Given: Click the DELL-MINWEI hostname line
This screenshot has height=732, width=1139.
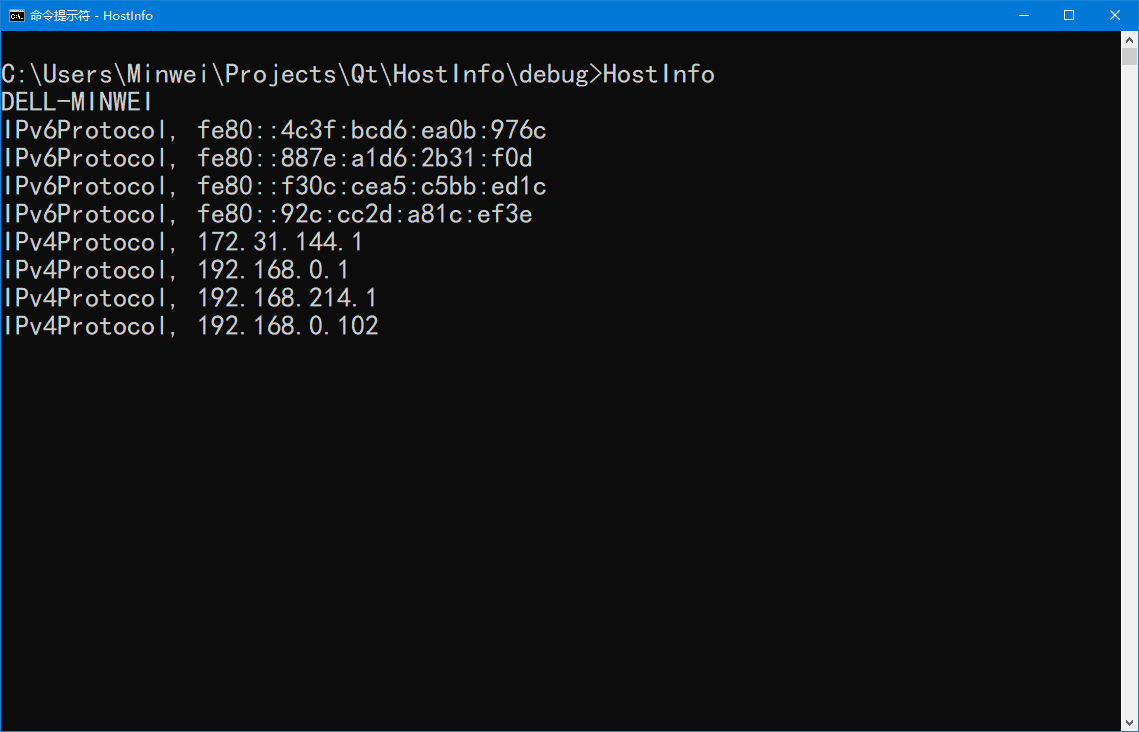Looking at the screenshot, I should point(77,102).
